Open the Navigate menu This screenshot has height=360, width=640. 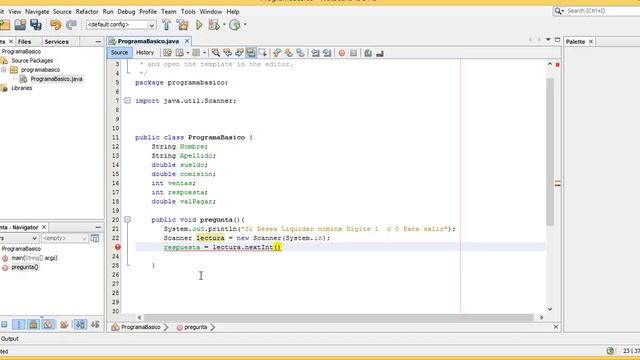pos(37,11)
